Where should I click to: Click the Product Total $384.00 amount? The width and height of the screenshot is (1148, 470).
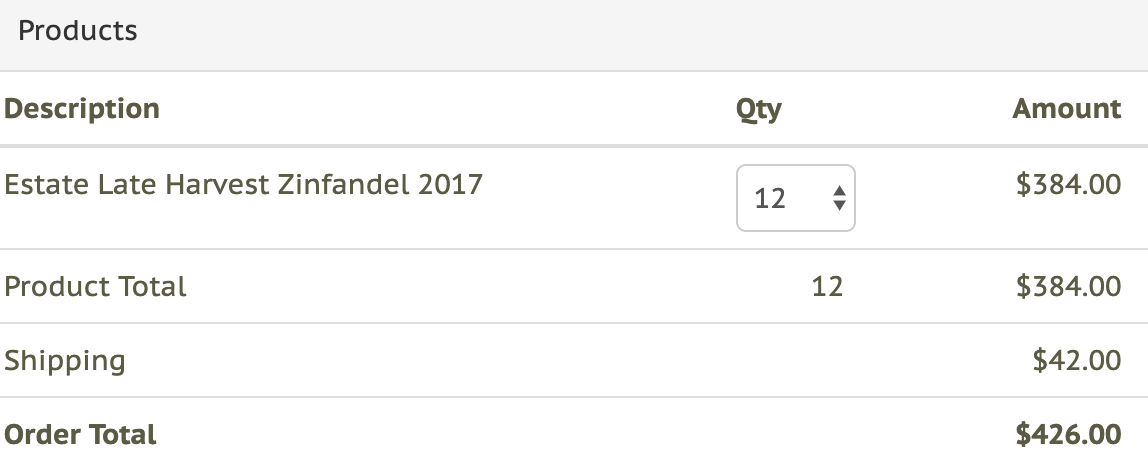[1068, 287]
